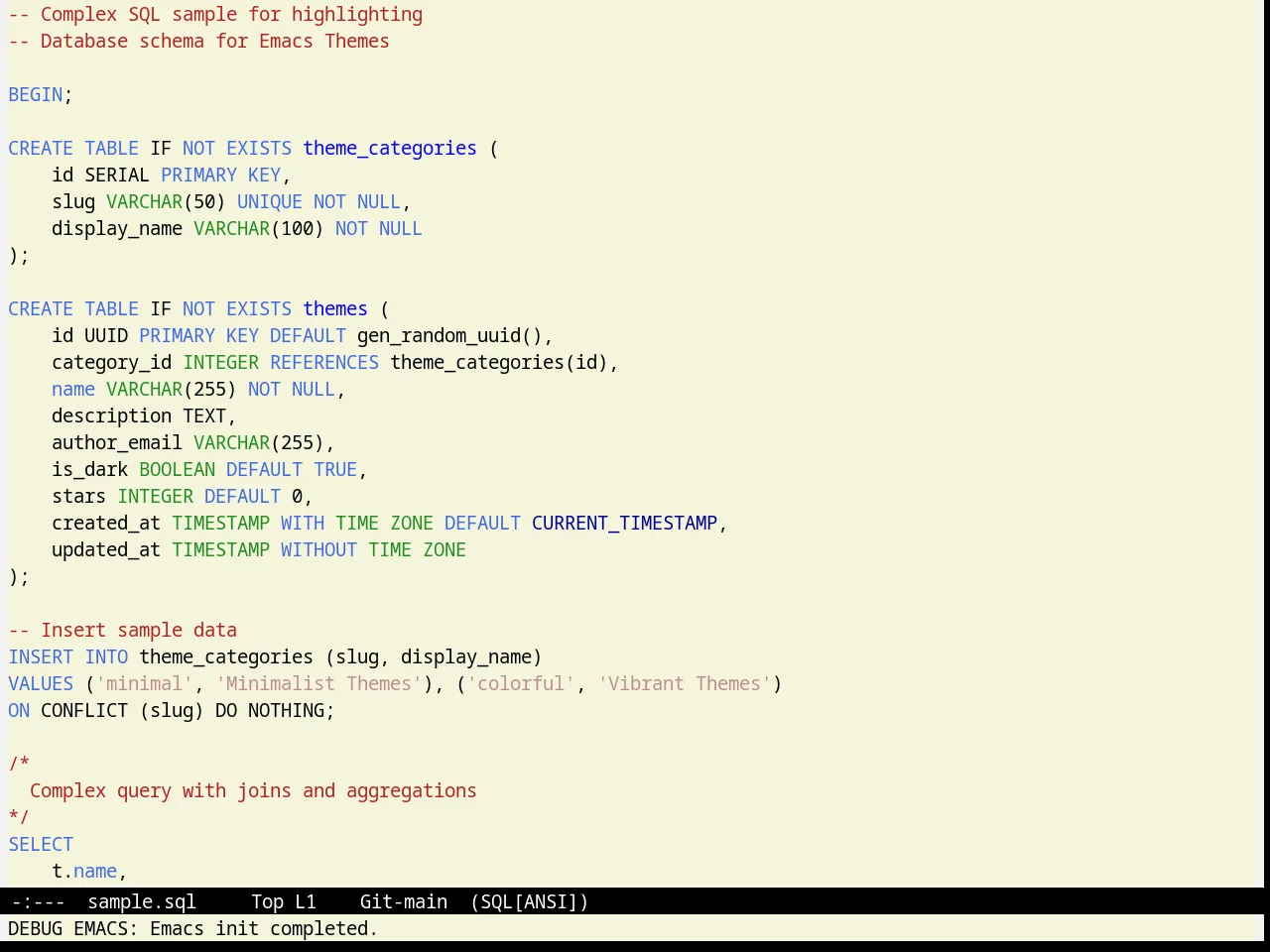Click the created_at column name
This screenshot has width=1270, height=952.
coord(106,523)
